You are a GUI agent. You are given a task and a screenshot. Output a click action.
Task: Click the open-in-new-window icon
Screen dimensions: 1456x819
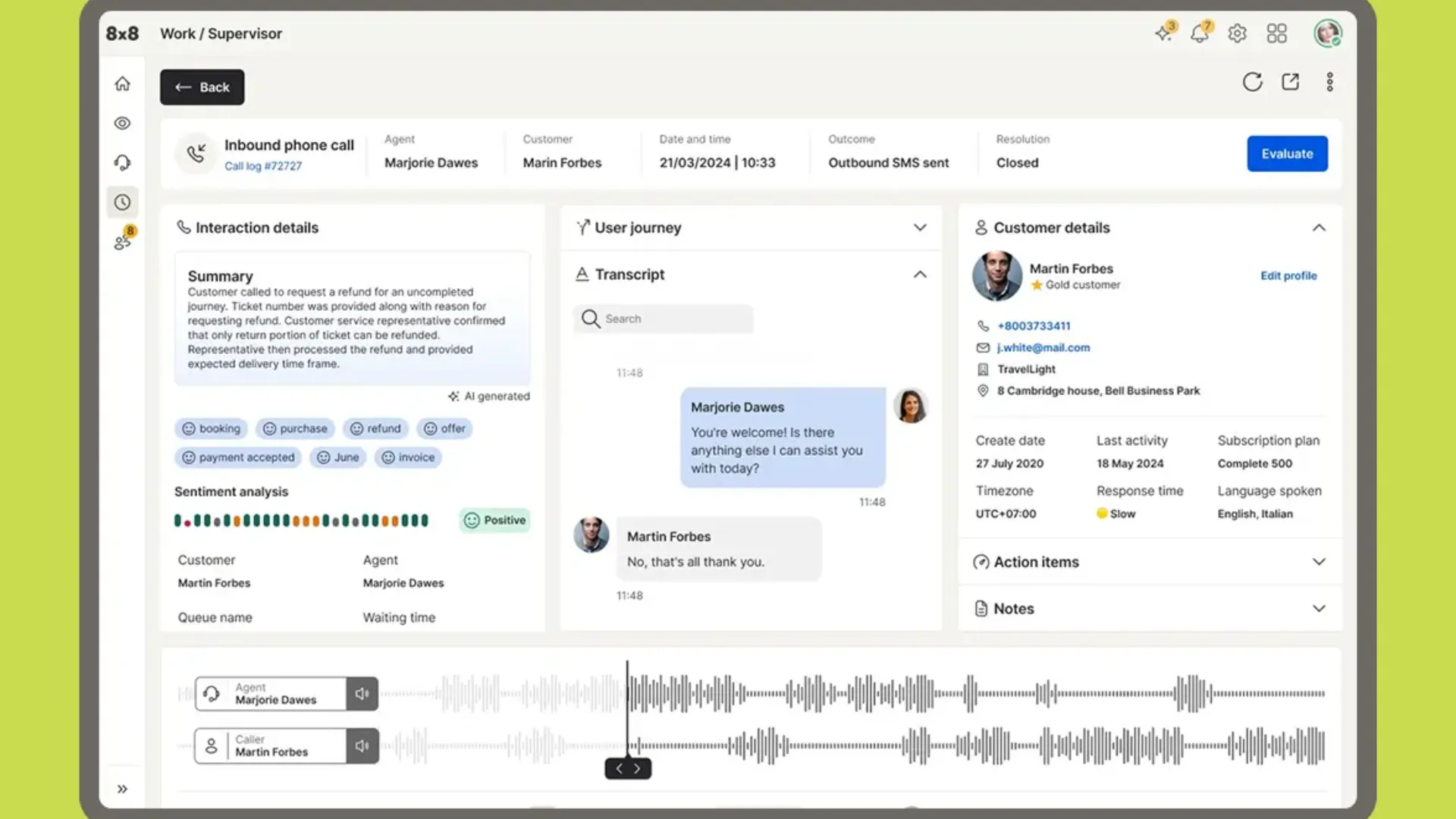[1290, 82]
